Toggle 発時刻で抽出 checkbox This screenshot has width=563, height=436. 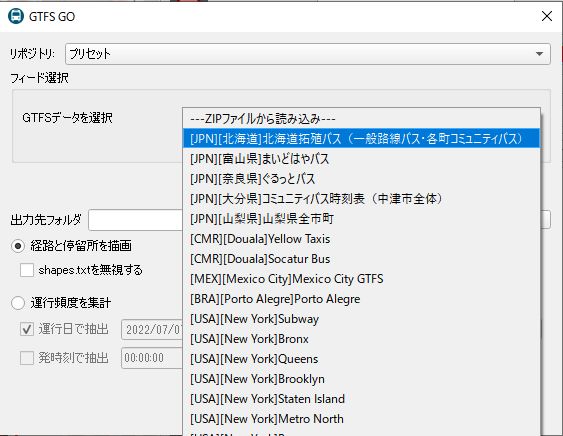27,358
